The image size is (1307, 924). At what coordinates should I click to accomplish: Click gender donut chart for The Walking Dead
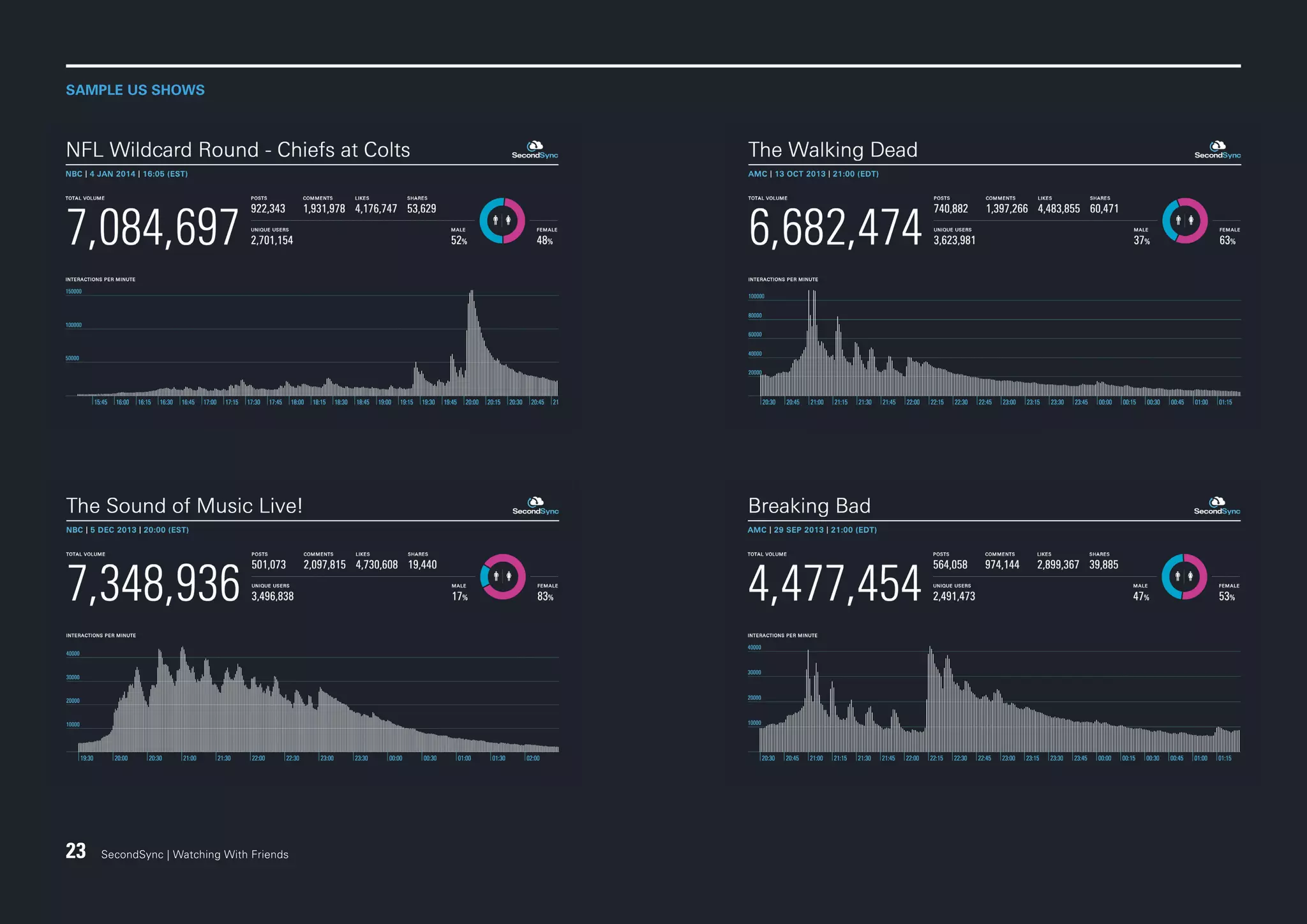pos(1184,221)
